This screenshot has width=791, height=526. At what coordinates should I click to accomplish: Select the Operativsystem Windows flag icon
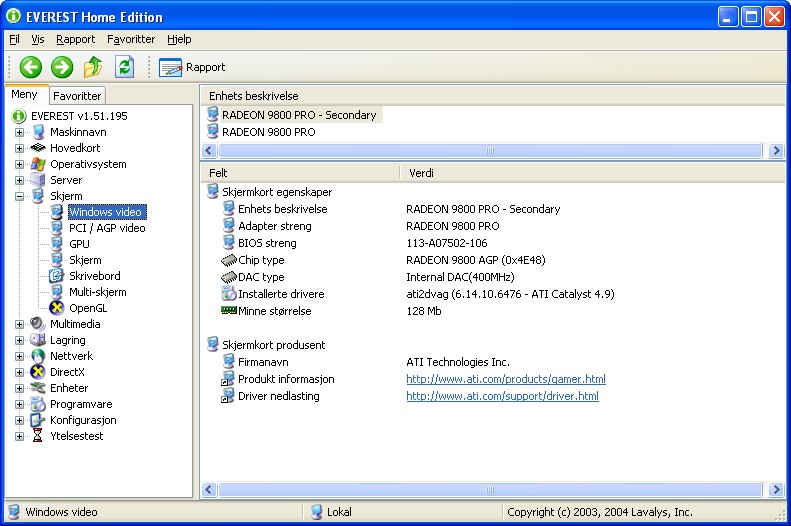coord(38,164)
